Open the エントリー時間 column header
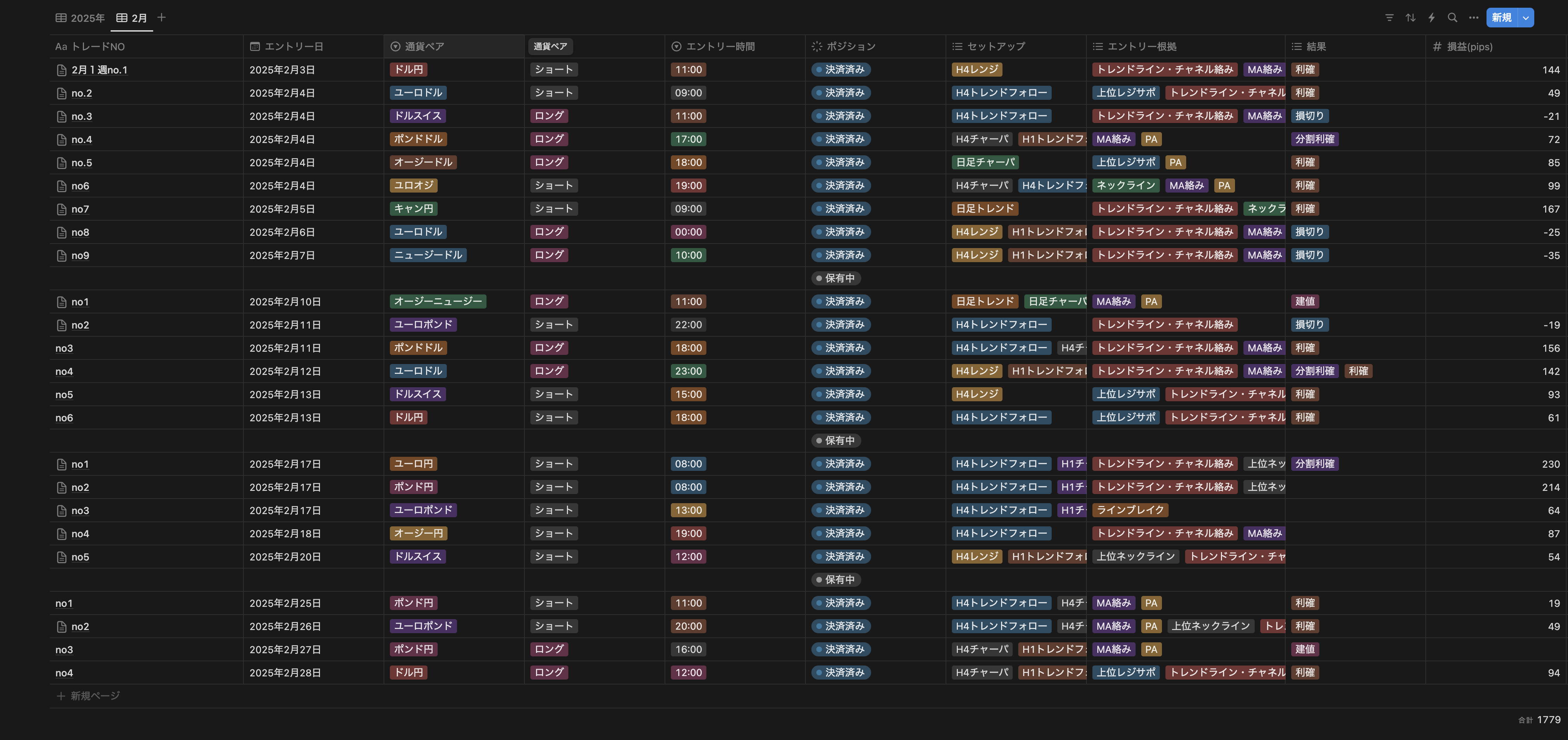This screenshot has width=1568, height=740. [735, 46]
